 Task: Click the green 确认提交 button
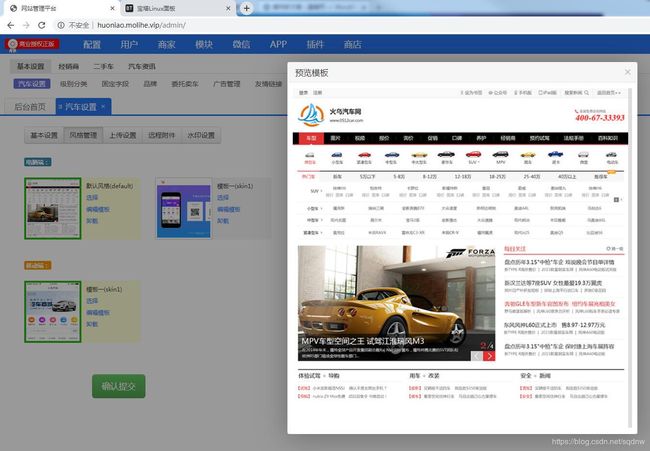click(x=119, y=386)
